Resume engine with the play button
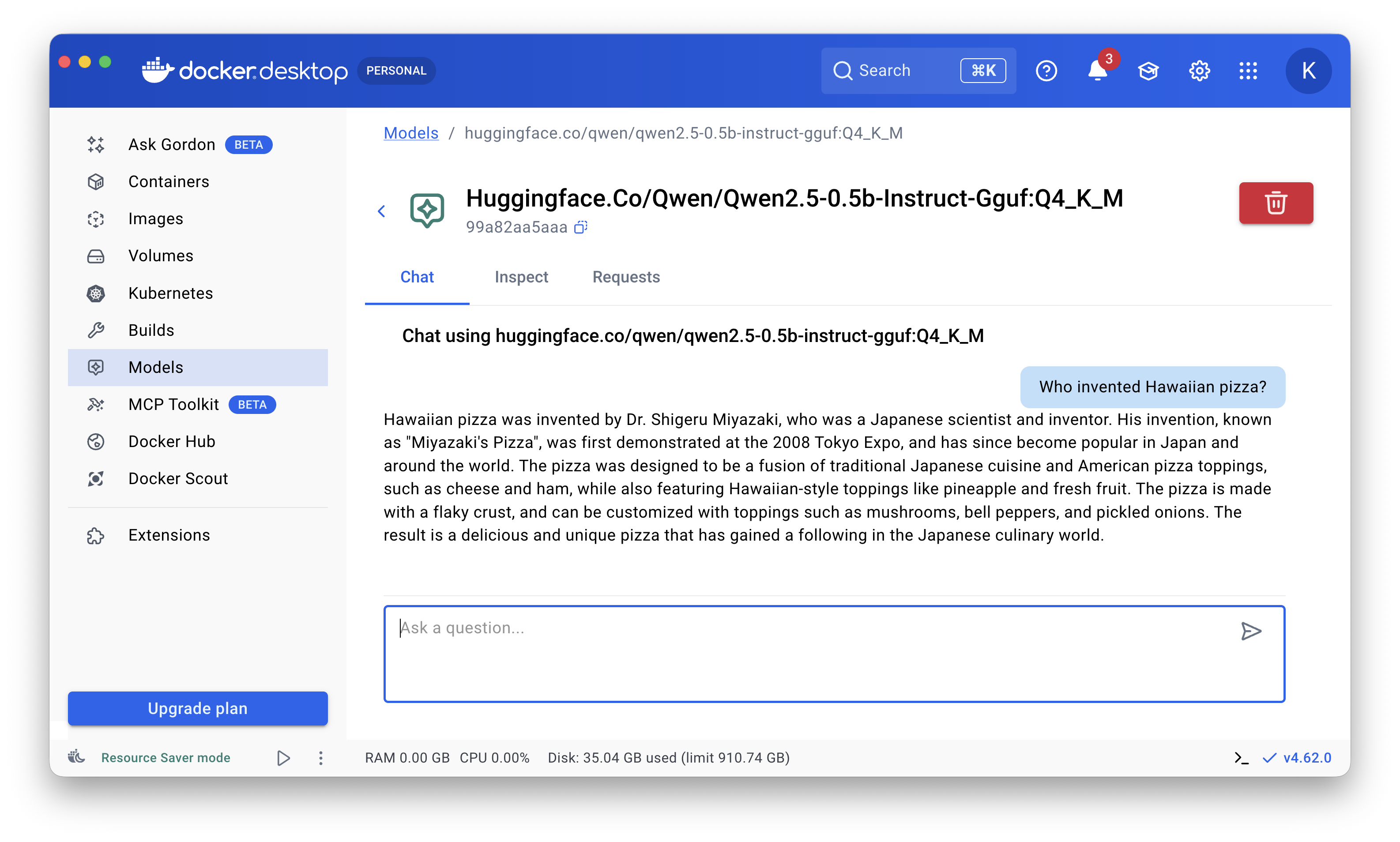The width and height of the screenshot is (1400, 842). coord(283,758)
